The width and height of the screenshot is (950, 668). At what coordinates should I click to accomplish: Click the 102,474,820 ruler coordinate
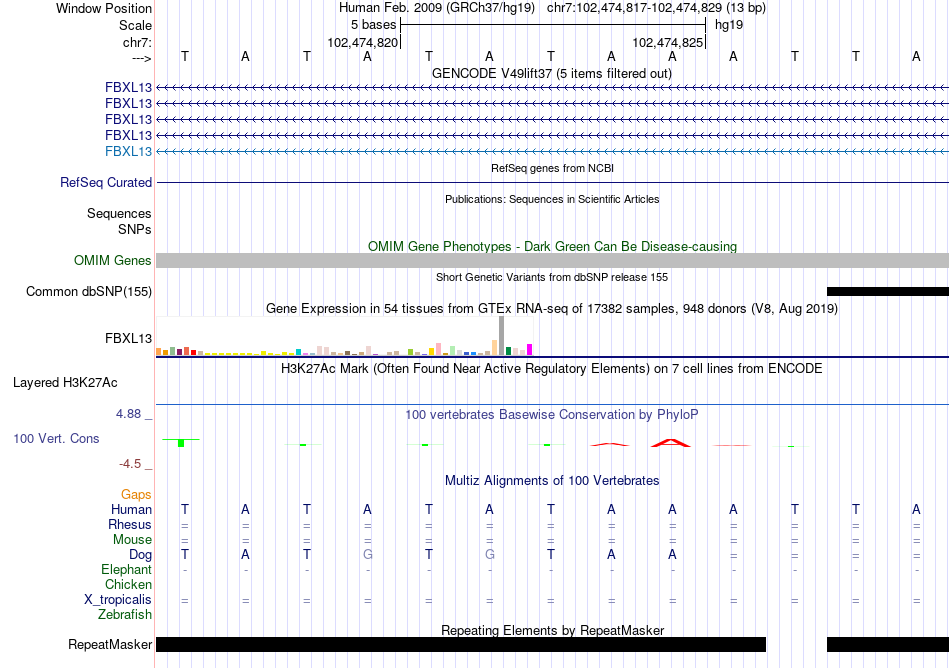(x=362, y=42)
